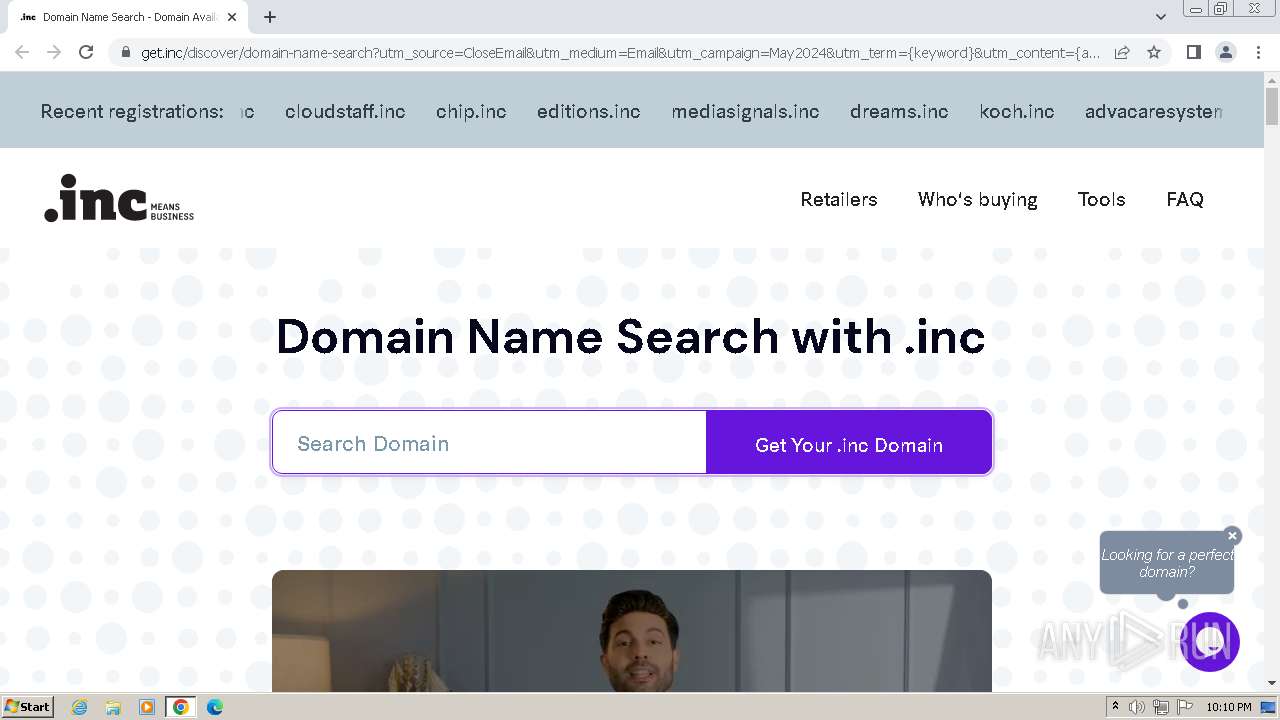The height and width of the screenshot is (720, 1280).
Task: Bookmark this page with the star icon
Action: [1154, 52]
